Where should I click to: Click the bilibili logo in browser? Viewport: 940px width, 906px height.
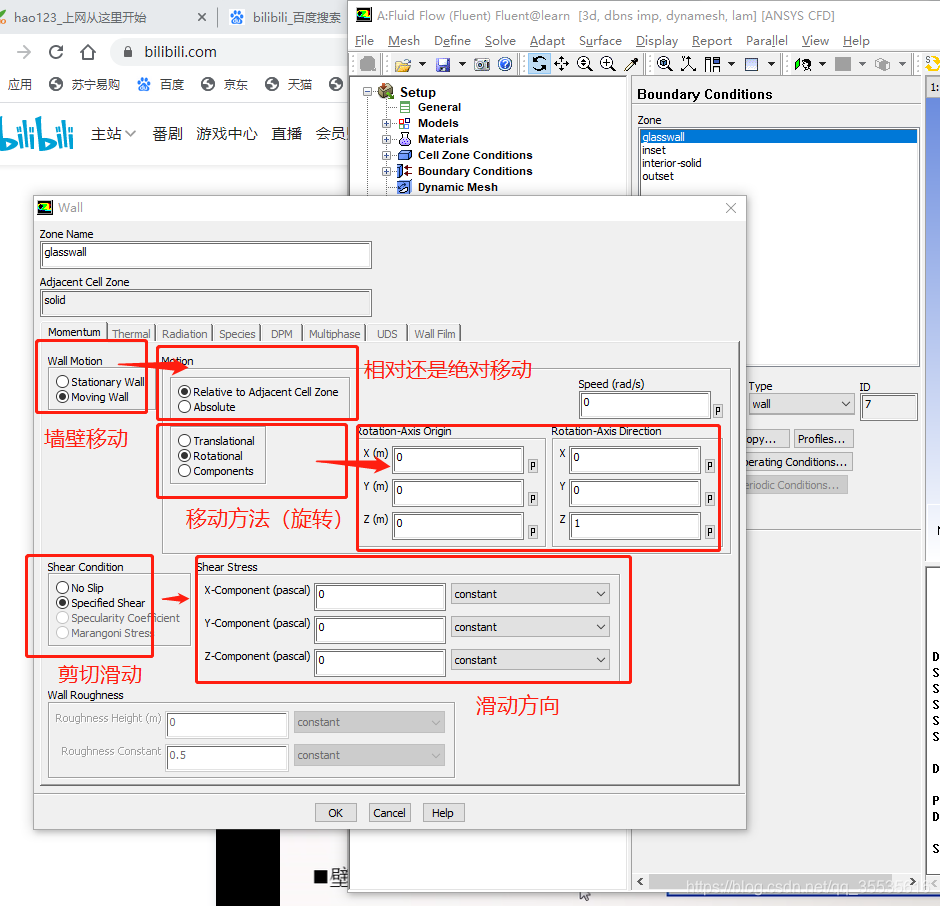pos(36,133)
